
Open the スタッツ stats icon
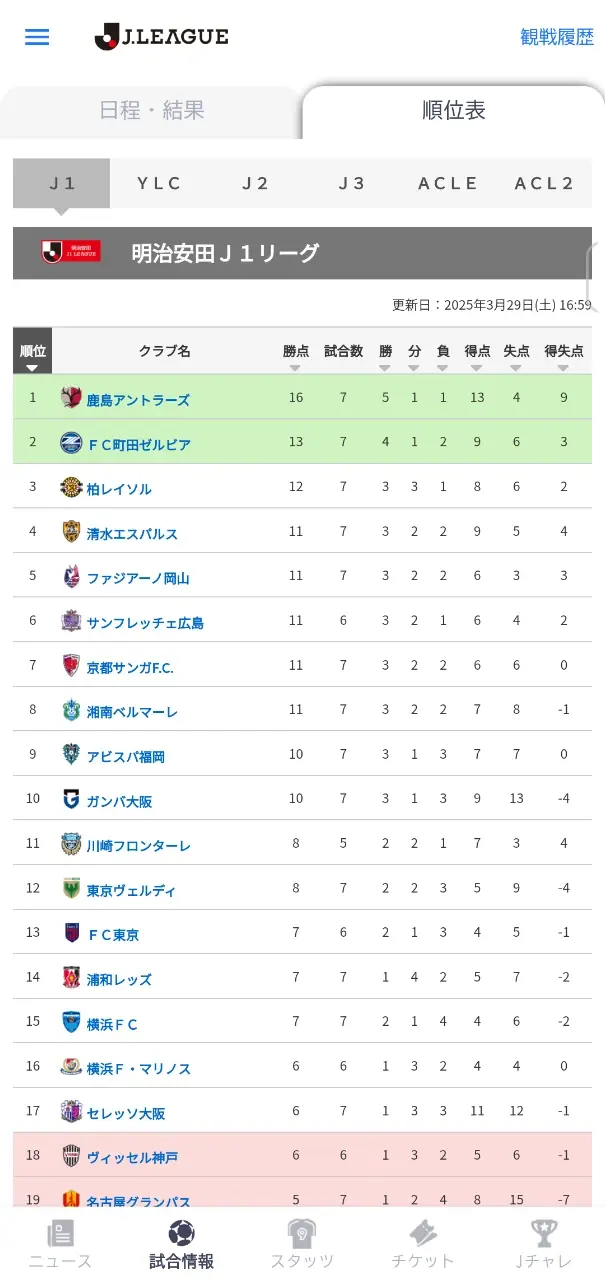(302, 1233)
